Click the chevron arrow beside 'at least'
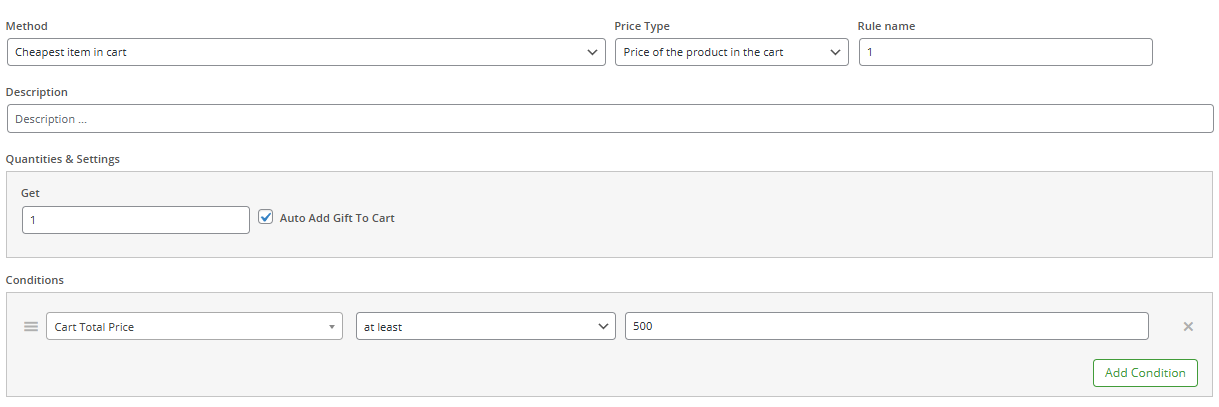Viewport: 1219px width, 407px height. (603, 327)
